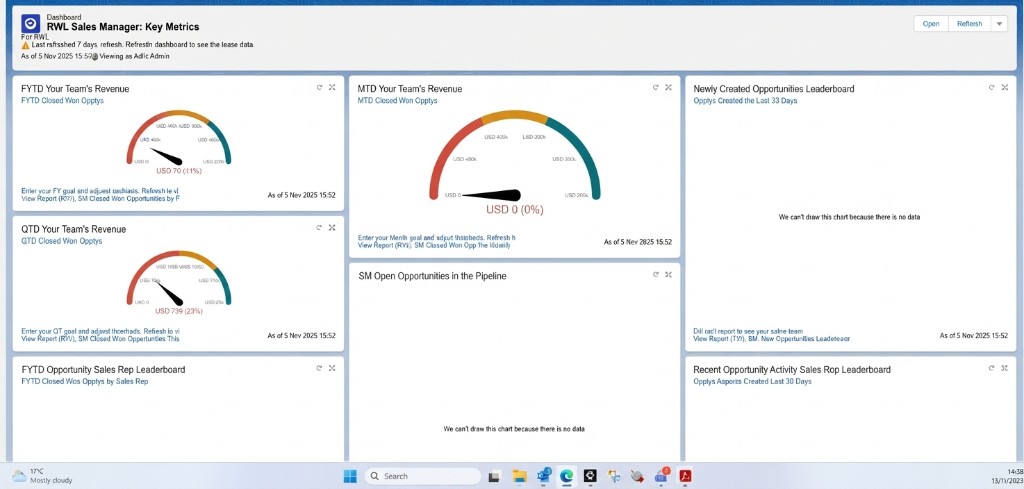This screenshot has height=489, width=1024.
Task: Expand the Newly Created Opportunities Leaderboard card
Action: pyautogui.click(x=1004, y=87)
